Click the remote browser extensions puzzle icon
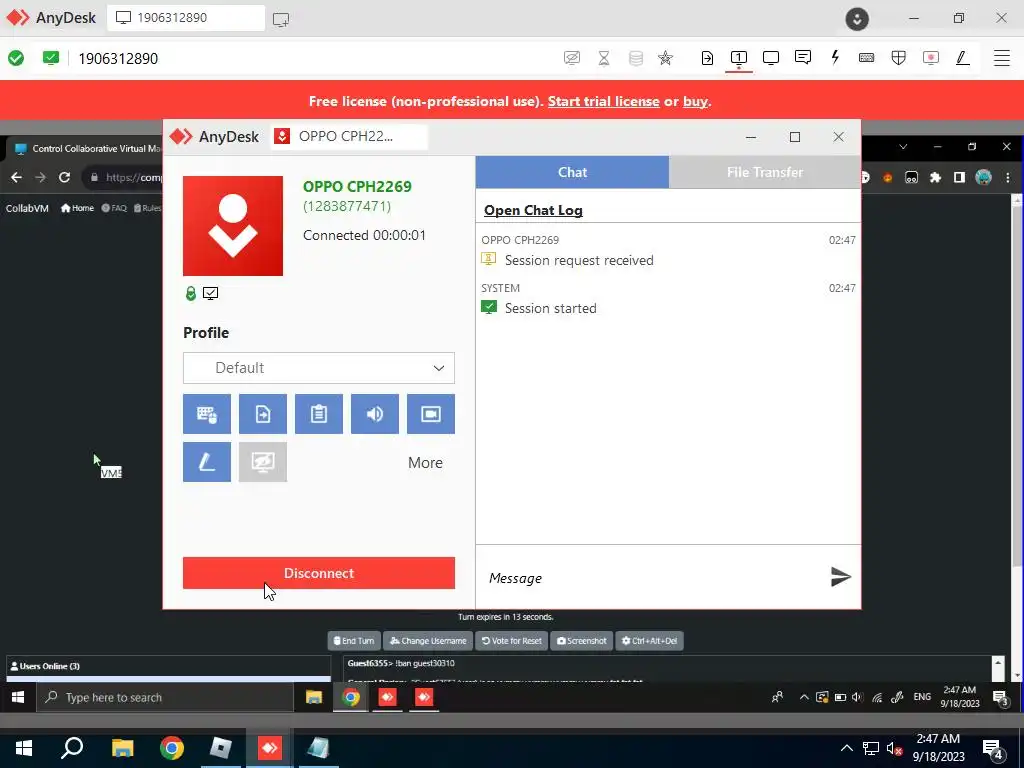 935,177
